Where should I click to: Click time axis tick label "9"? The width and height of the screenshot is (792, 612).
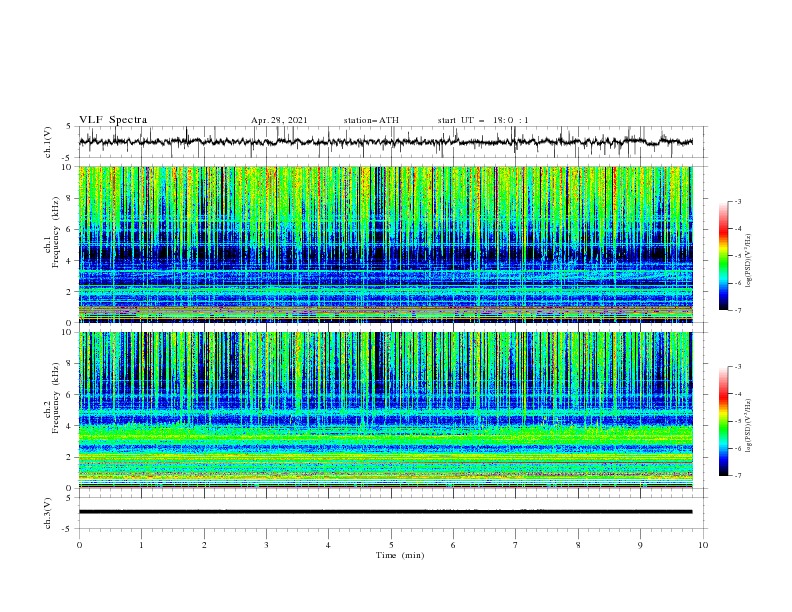click(x=640, y=545)
